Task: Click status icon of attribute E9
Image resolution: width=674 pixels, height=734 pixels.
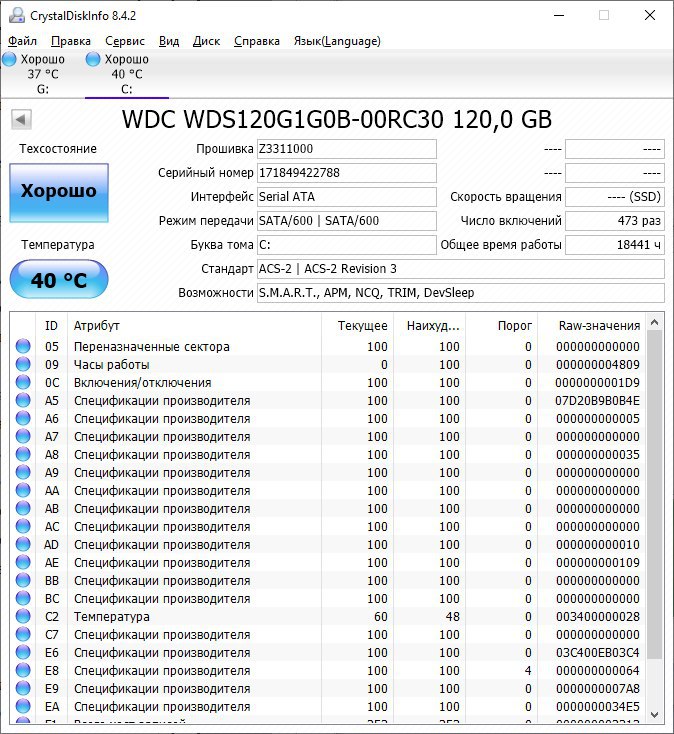Action: [23, 689]
